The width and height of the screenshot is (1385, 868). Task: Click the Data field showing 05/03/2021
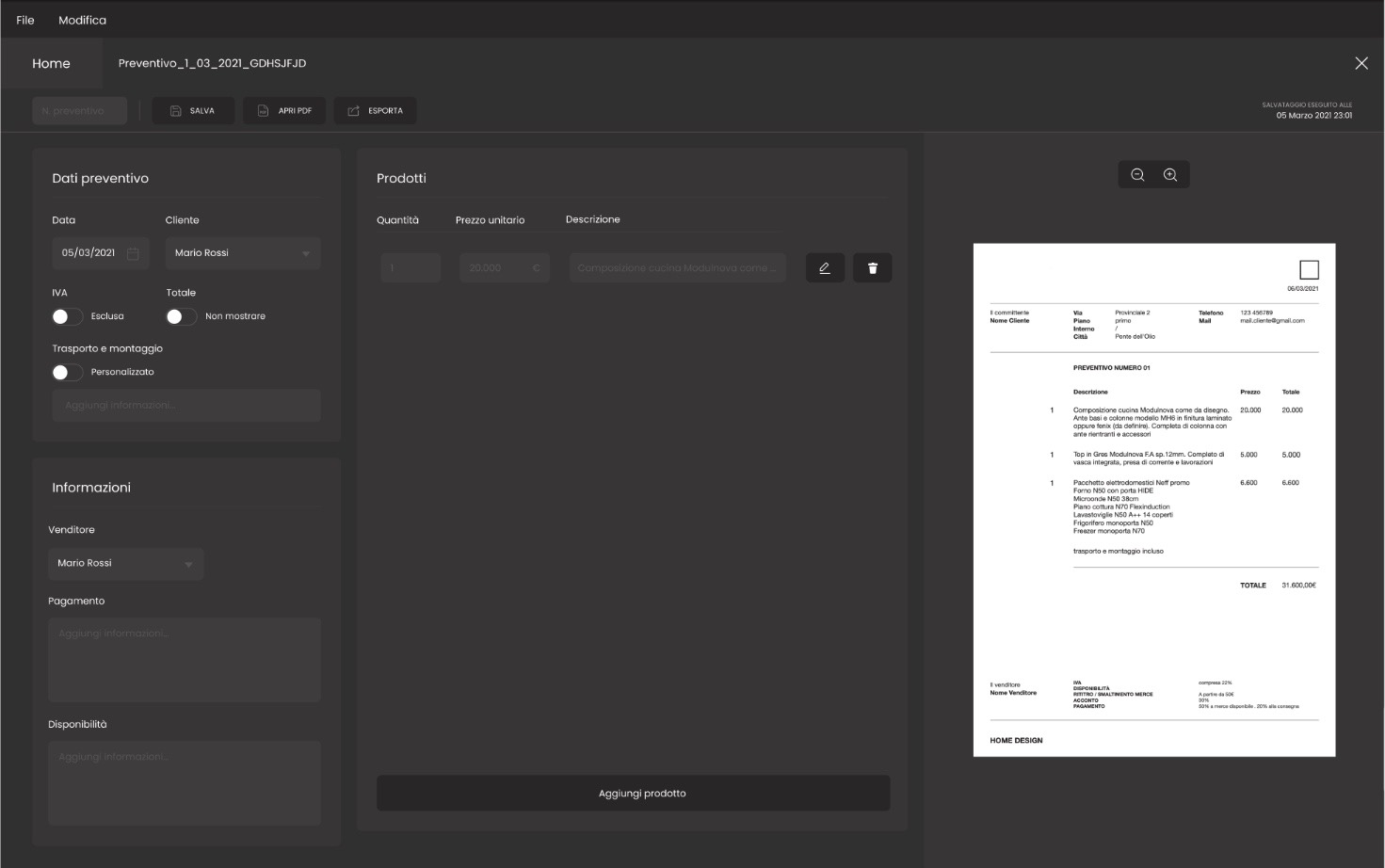pyautogui.click(x=100, y=253)
